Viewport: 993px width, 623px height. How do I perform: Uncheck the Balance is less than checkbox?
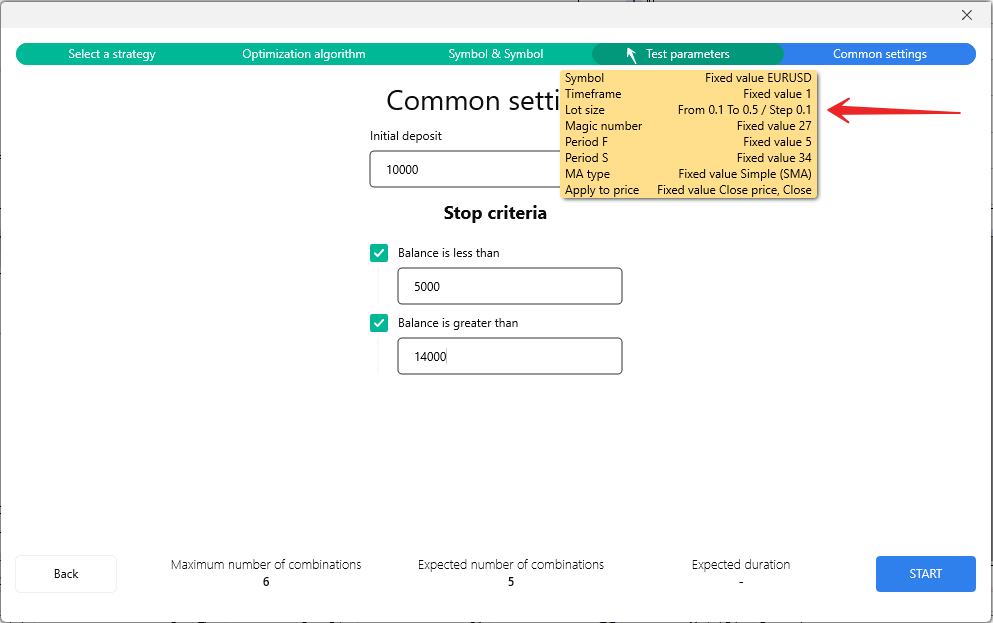(x=379, y=253)
